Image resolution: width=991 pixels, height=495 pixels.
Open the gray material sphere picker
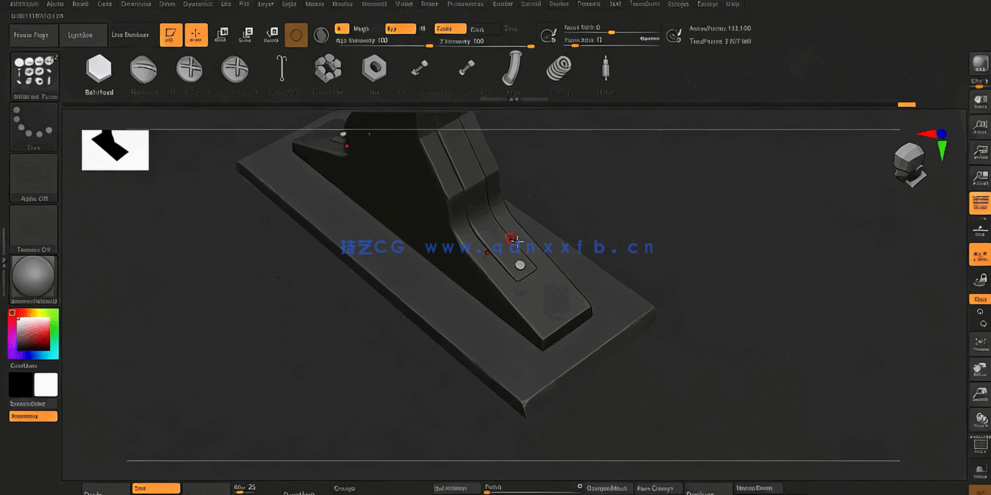[34, 279]
